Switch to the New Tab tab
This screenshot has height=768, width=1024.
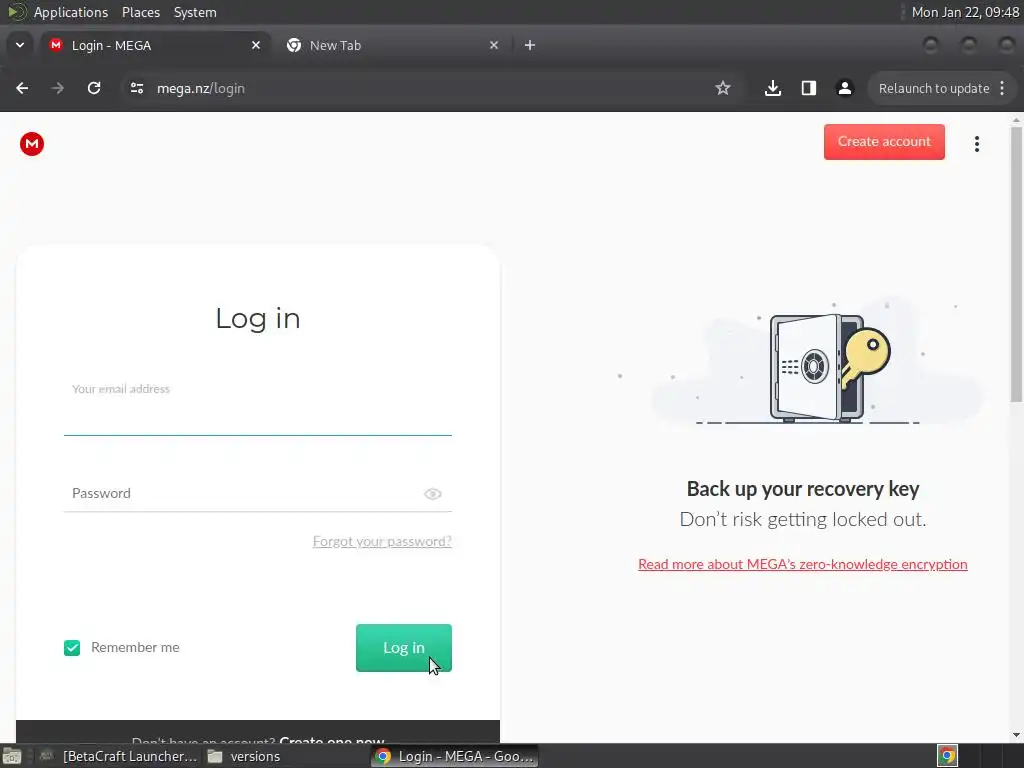coord(390,45)
